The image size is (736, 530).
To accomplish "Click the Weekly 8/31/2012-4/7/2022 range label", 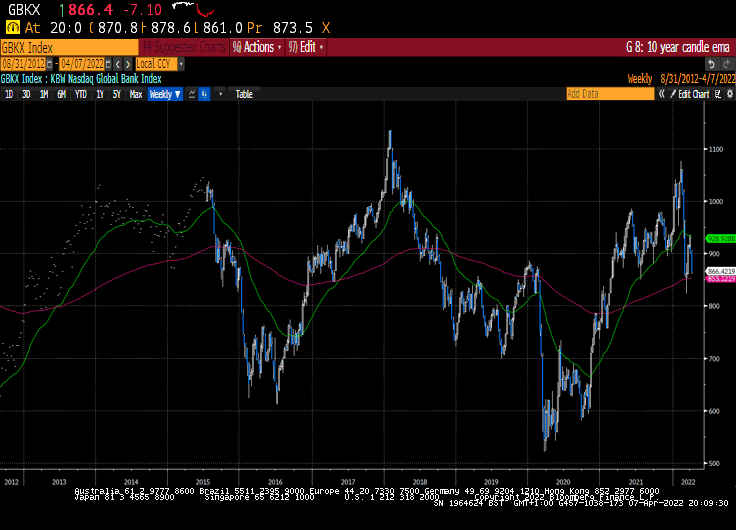I will [x=682, y=78].
